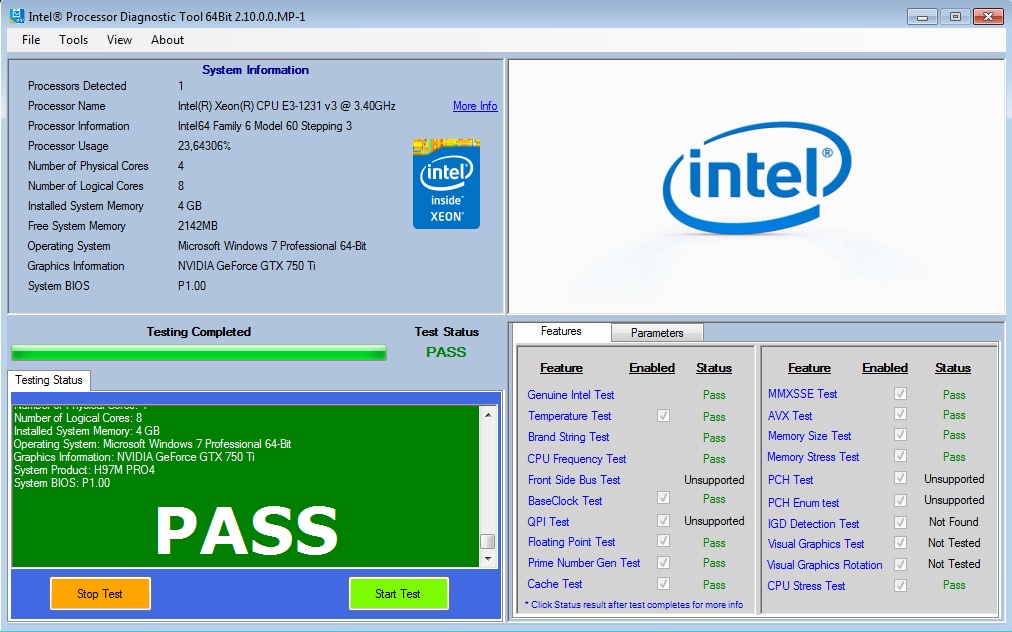Click the QPI Test Unsupported status
This screenshot has width=1012, height=632.
(714, 521)
